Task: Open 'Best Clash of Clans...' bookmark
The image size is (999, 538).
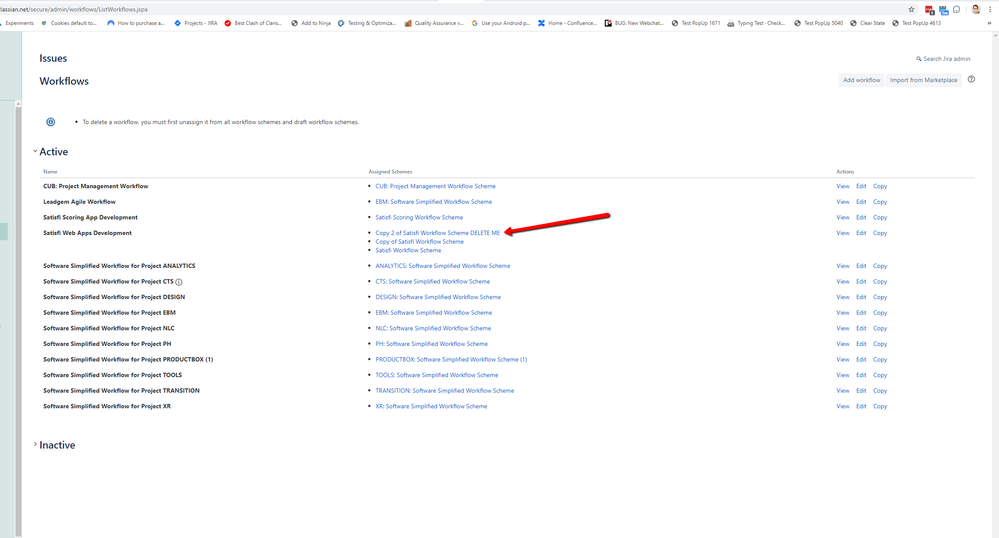Action: coord(253,23)
